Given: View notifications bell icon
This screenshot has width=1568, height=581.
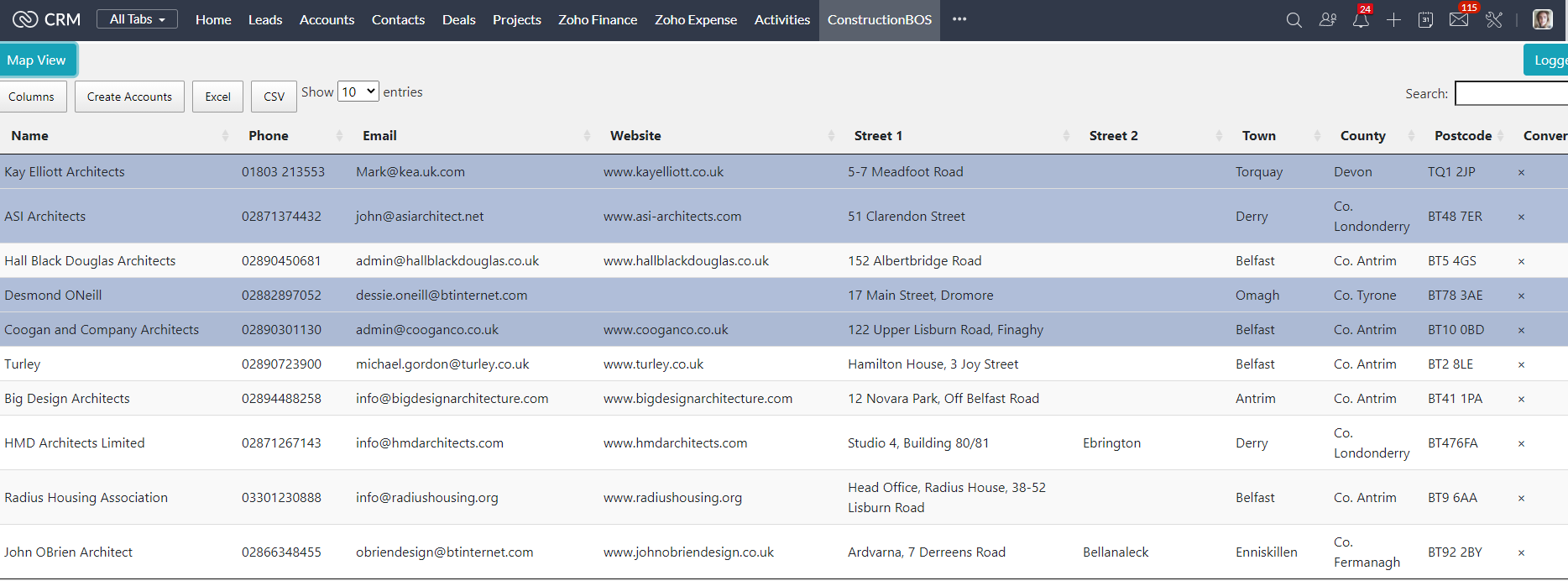Looking at the screenshot, I should 1361,19.
